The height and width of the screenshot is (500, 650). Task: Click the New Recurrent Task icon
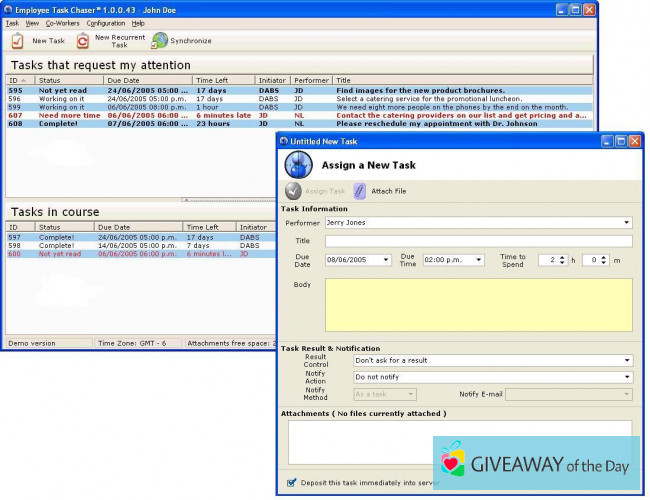[x=83, y=41]
